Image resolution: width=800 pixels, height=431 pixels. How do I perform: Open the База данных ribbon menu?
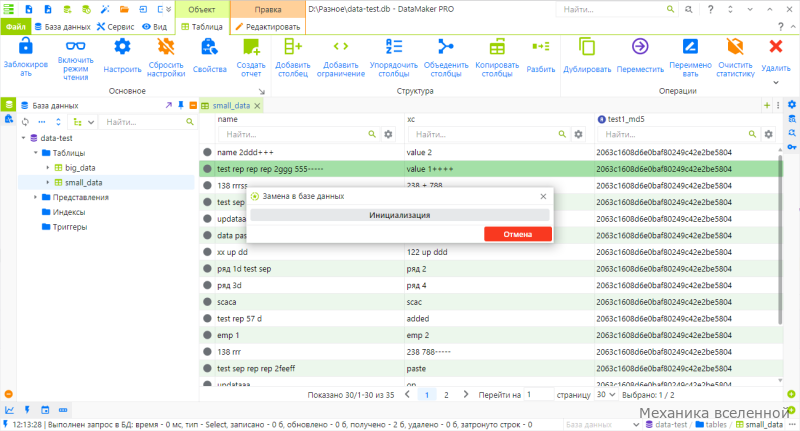point(62,27)
